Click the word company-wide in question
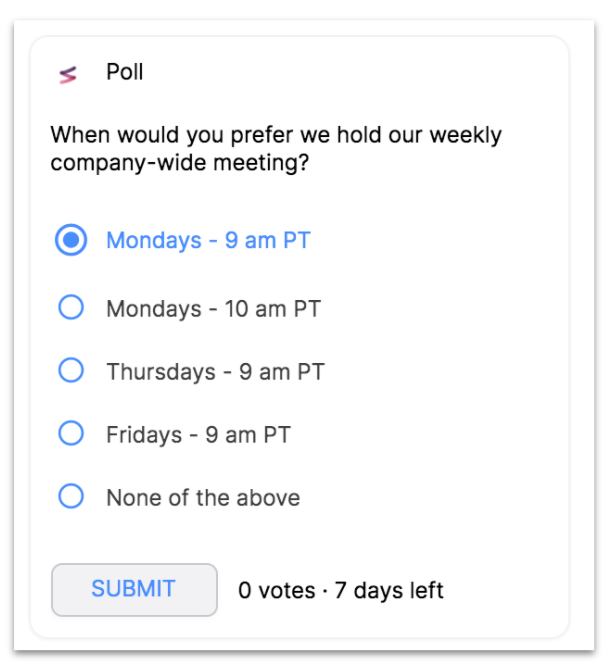 point(128,163)
